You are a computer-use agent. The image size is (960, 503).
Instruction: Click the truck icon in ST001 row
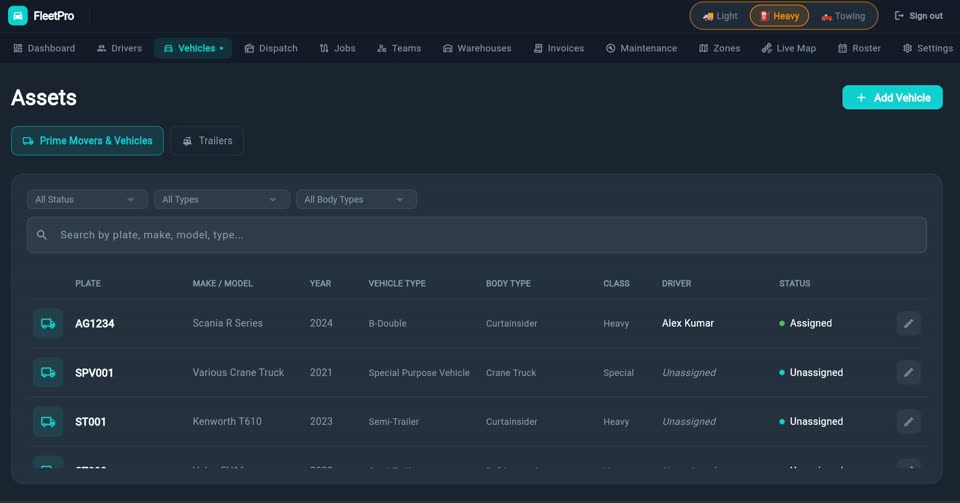pyautogui.click(x=48, y=422)
